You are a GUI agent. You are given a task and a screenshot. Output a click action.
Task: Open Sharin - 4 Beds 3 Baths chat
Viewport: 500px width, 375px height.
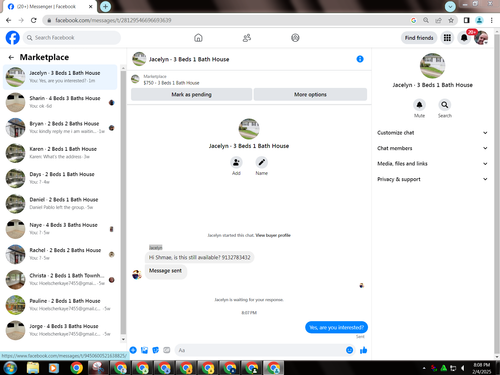click(x=60, y=102)
